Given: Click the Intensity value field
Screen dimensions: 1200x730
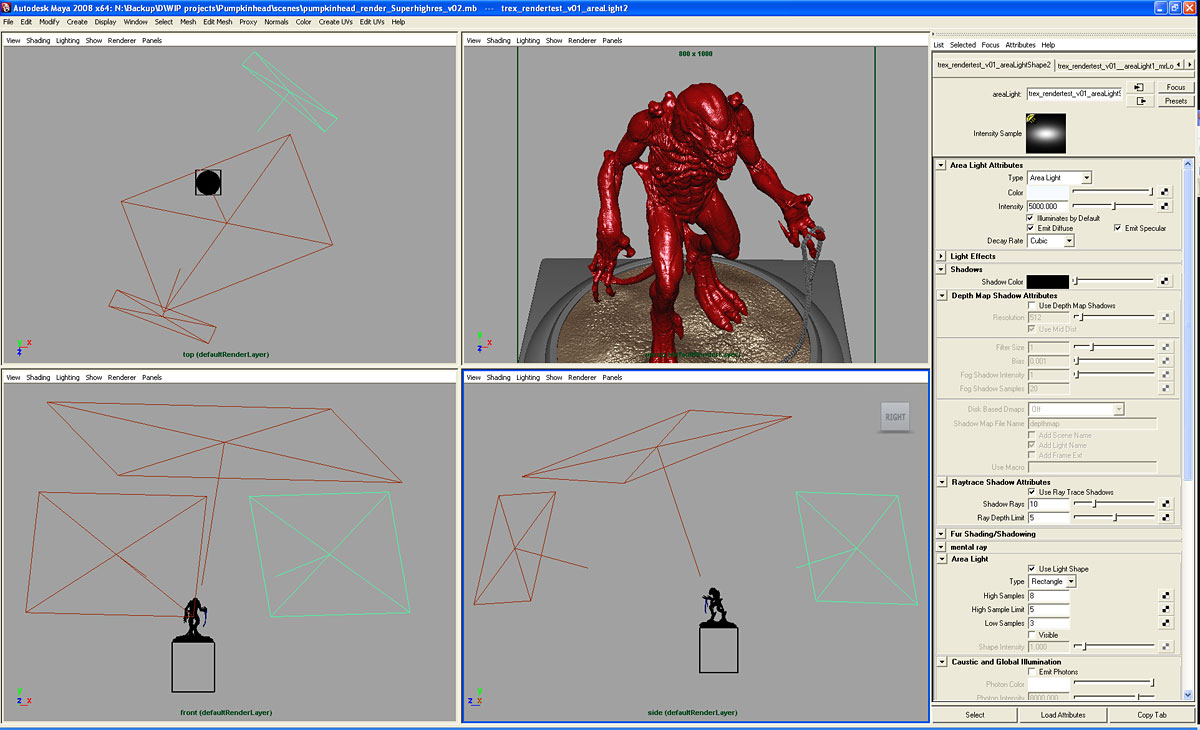Looking at the screenshot, I should (x=1047, y=206).
